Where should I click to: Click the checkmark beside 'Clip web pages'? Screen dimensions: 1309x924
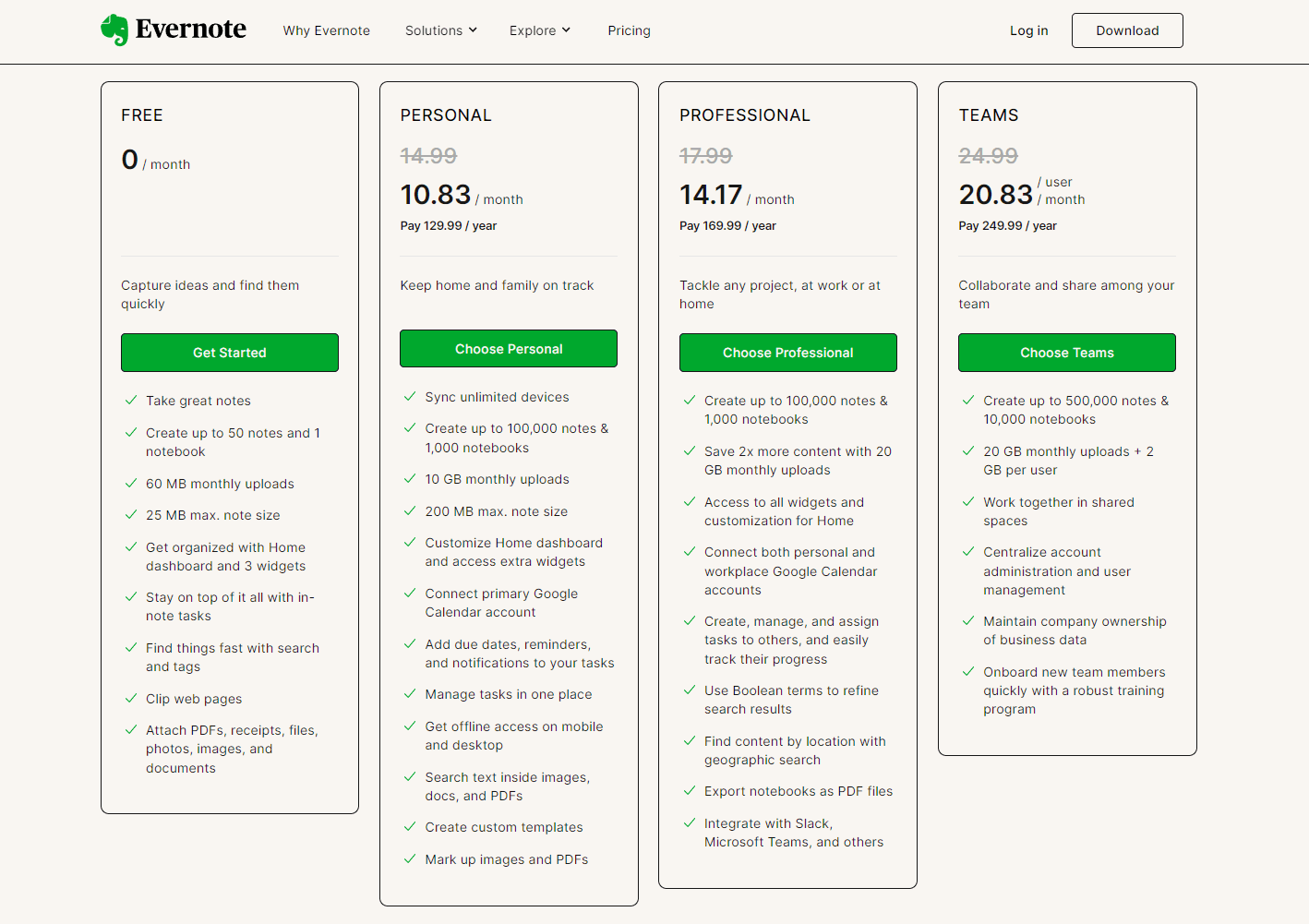coord(131,698)
